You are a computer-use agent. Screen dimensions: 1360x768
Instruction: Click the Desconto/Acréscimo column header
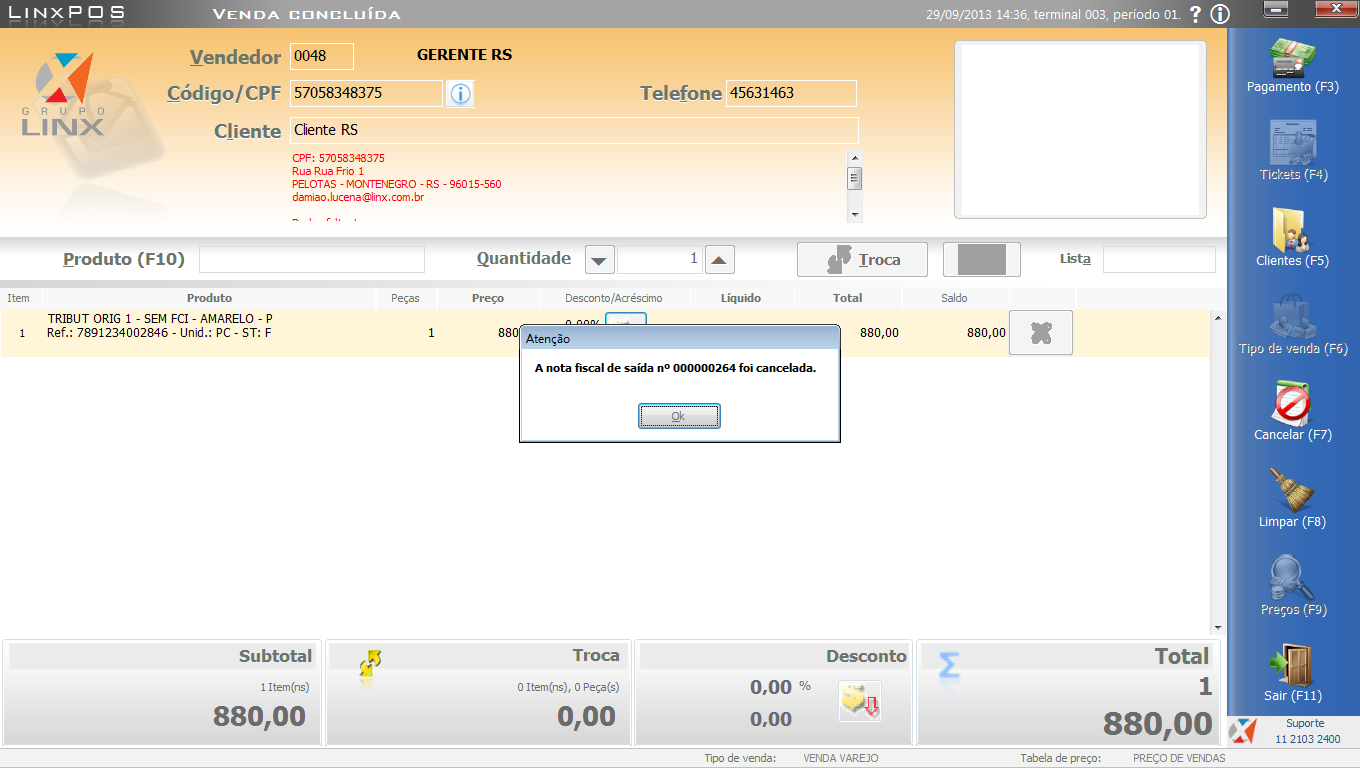click(x=613, y=298)
